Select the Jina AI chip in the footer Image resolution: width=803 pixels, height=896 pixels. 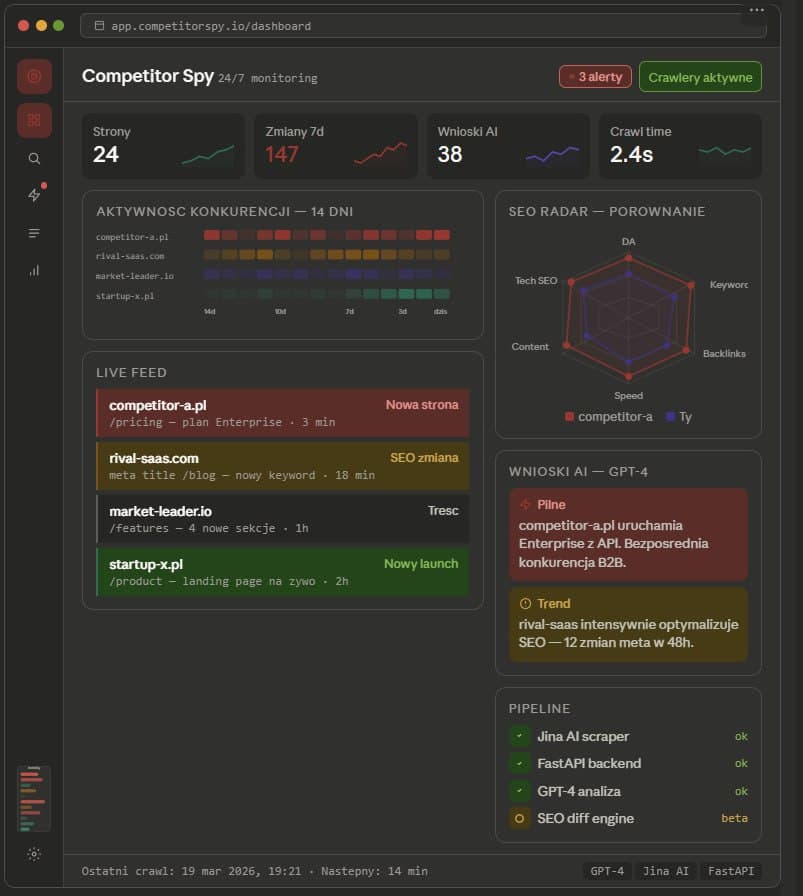pyautogui.click(x=665, y=871)
